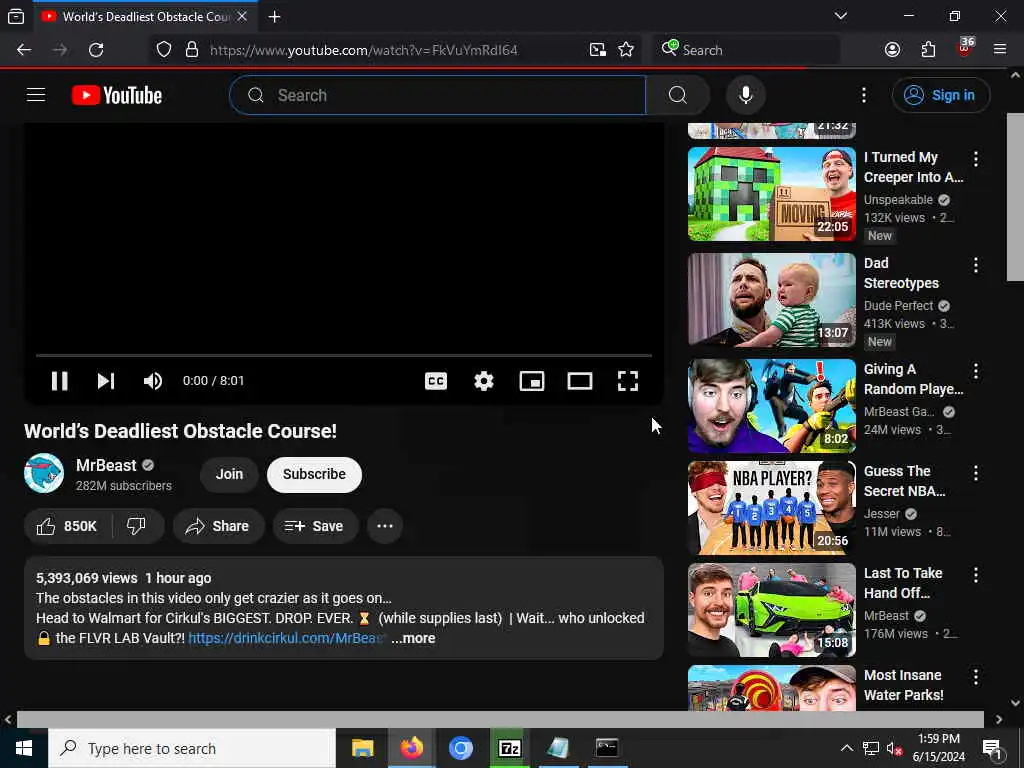1024x768 pixels.
Task: Switch to theater mode icon
Action: [x=580, y=381]
